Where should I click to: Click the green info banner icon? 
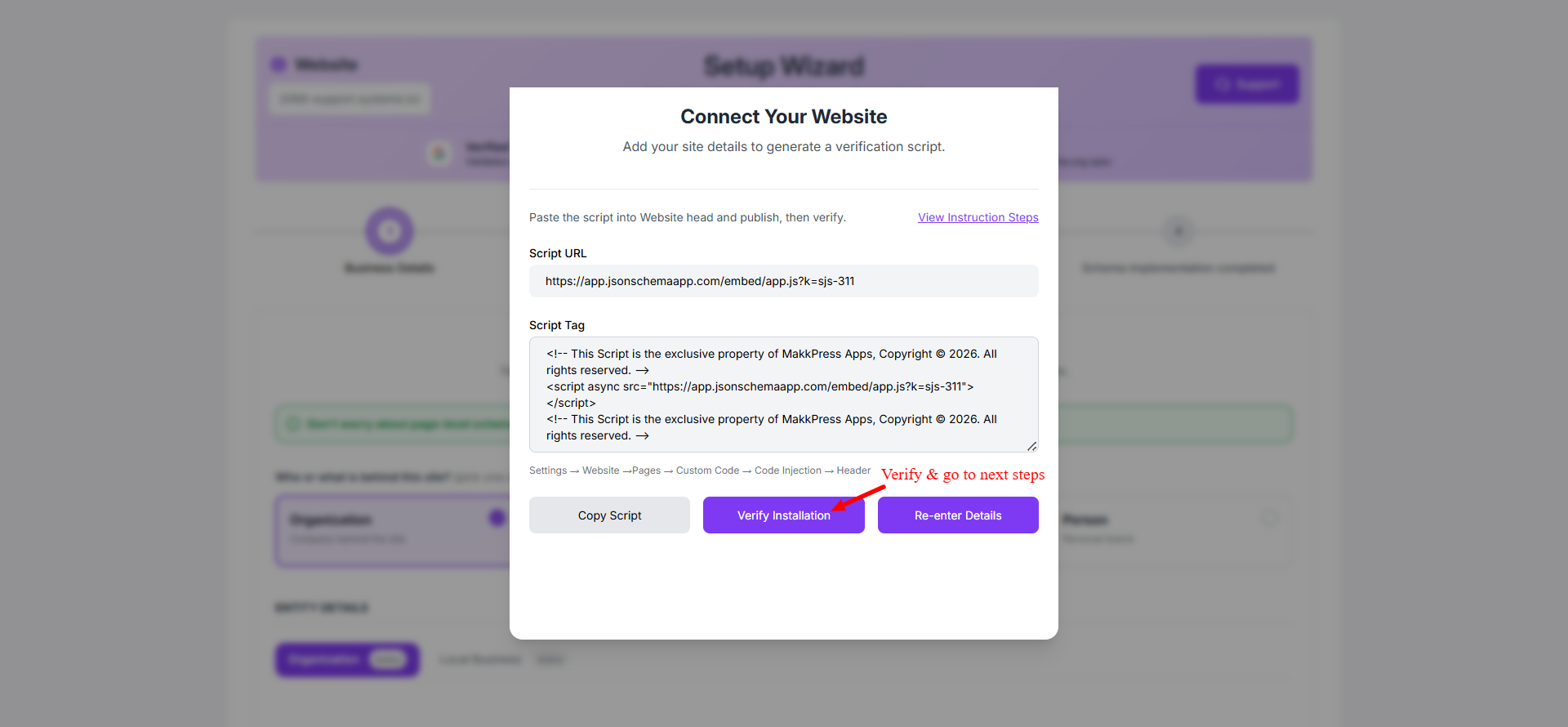292,424
